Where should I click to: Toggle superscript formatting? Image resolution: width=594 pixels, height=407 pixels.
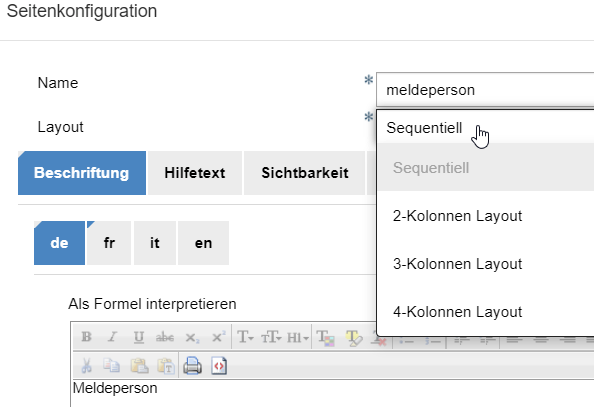[x=218, y=337]
